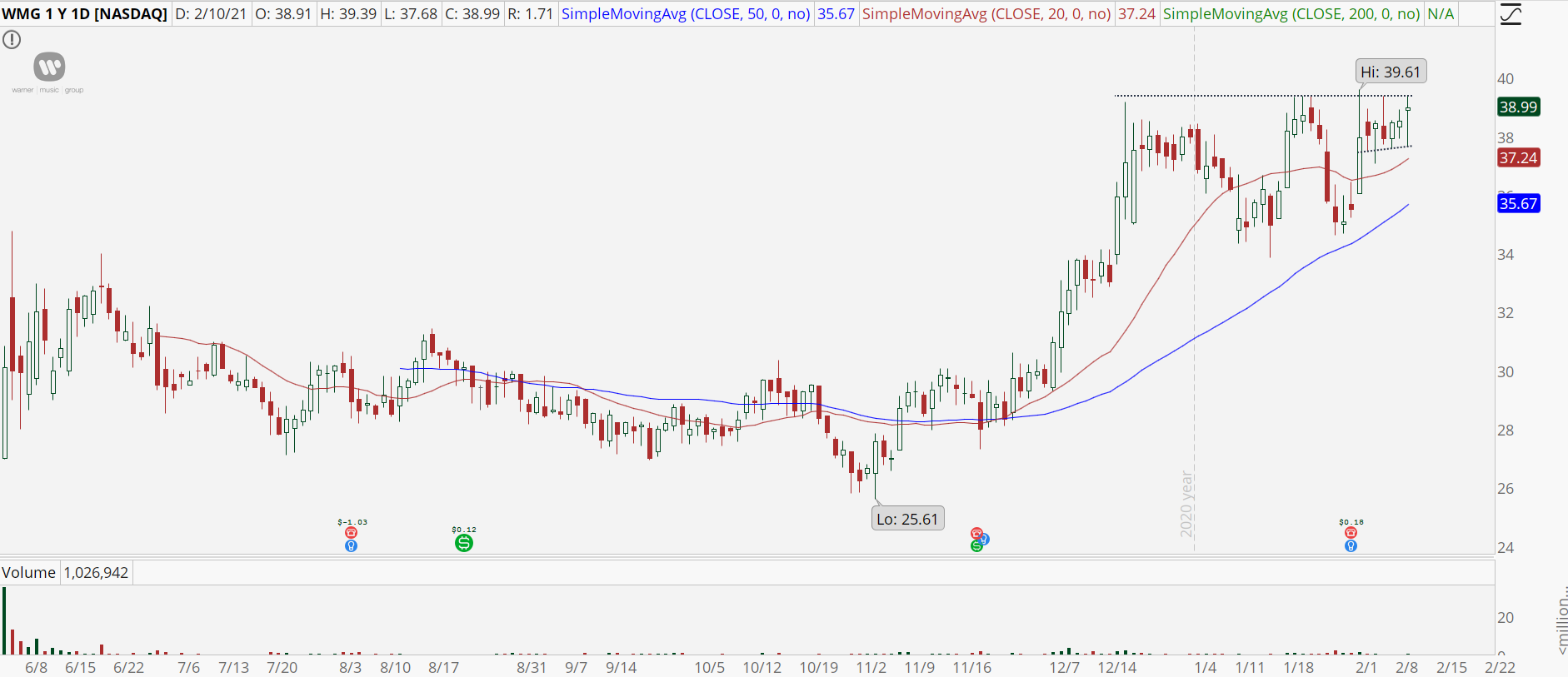
Task: Click the D: 2/10/21 date value
Action: [211, 14]
